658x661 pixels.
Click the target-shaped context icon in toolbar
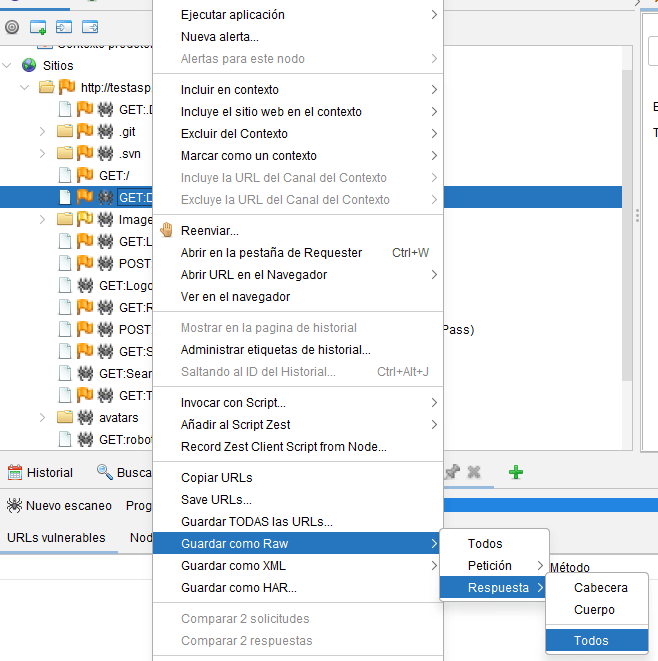click(12, 27)
